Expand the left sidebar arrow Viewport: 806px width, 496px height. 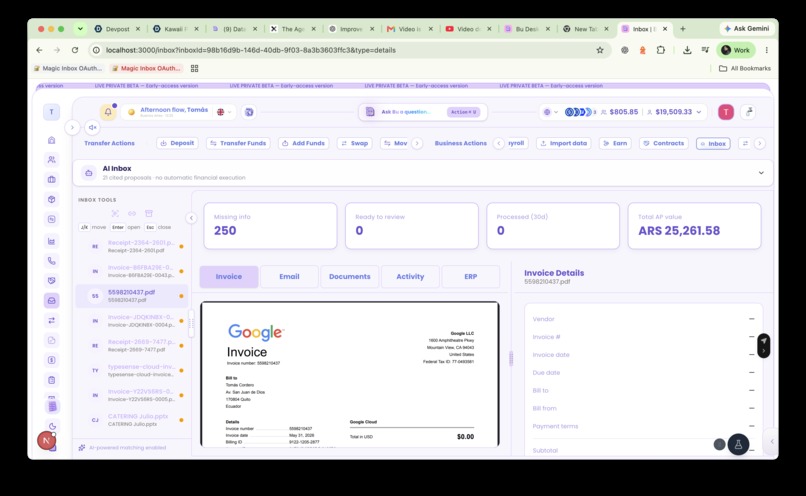click(x=72, y=127)
